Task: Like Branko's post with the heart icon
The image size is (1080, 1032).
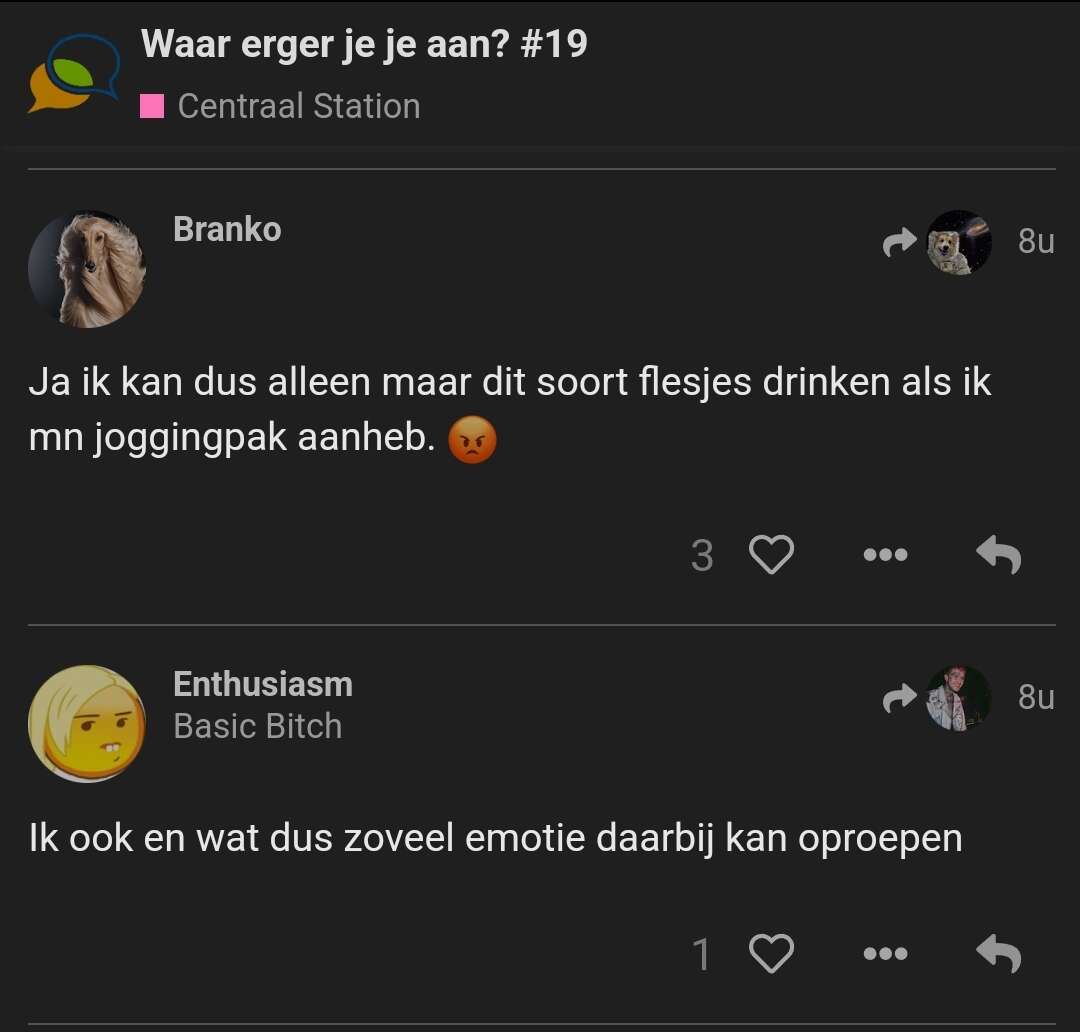Action: click(x=771, y=555)
